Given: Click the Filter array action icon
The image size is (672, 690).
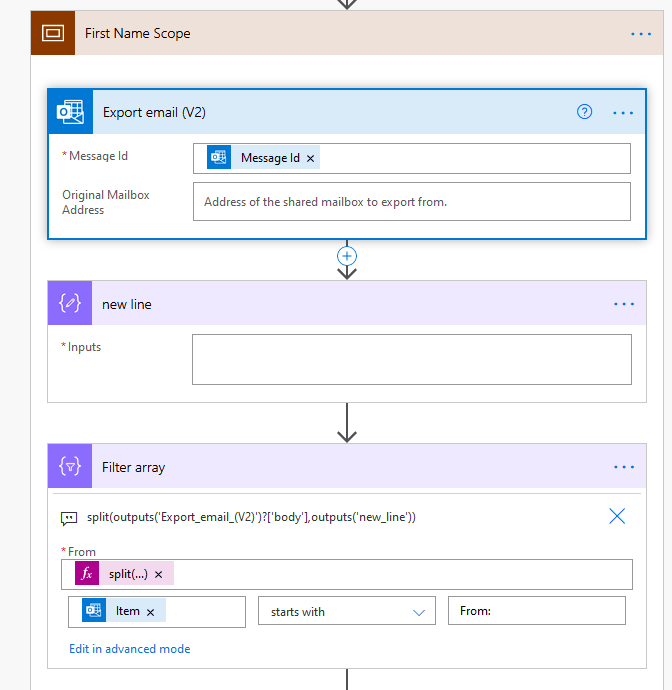Looking at the screenshot, I should pyautogui.click(x=70, y=467).
